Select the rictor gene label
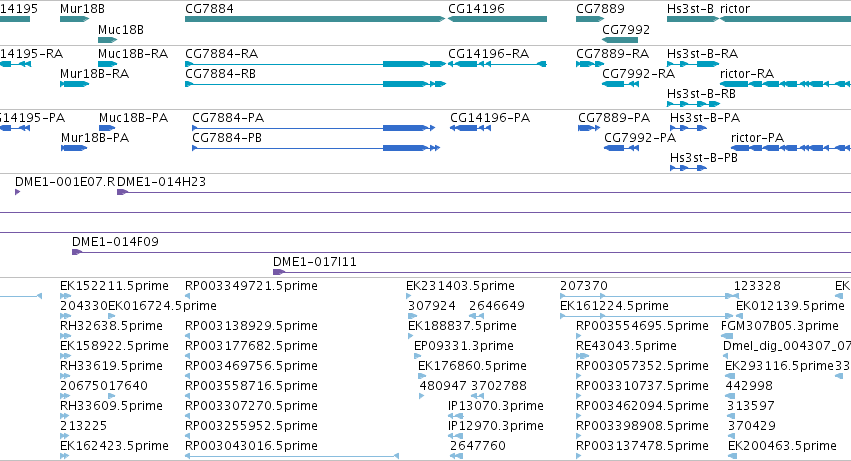 735,9
